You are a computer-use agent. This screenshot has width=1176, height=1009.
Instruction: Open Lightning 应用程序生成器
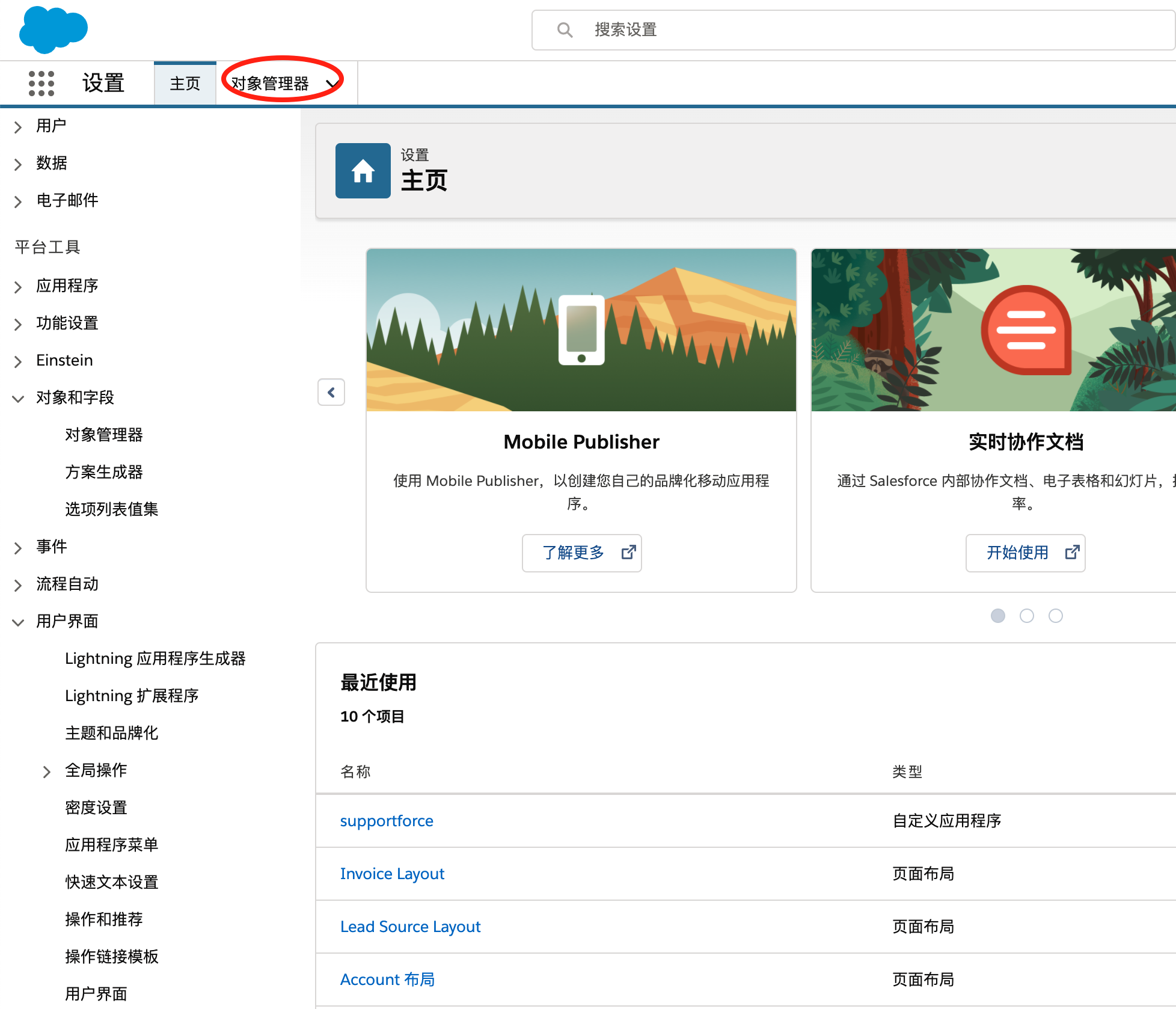pos(155,658)
